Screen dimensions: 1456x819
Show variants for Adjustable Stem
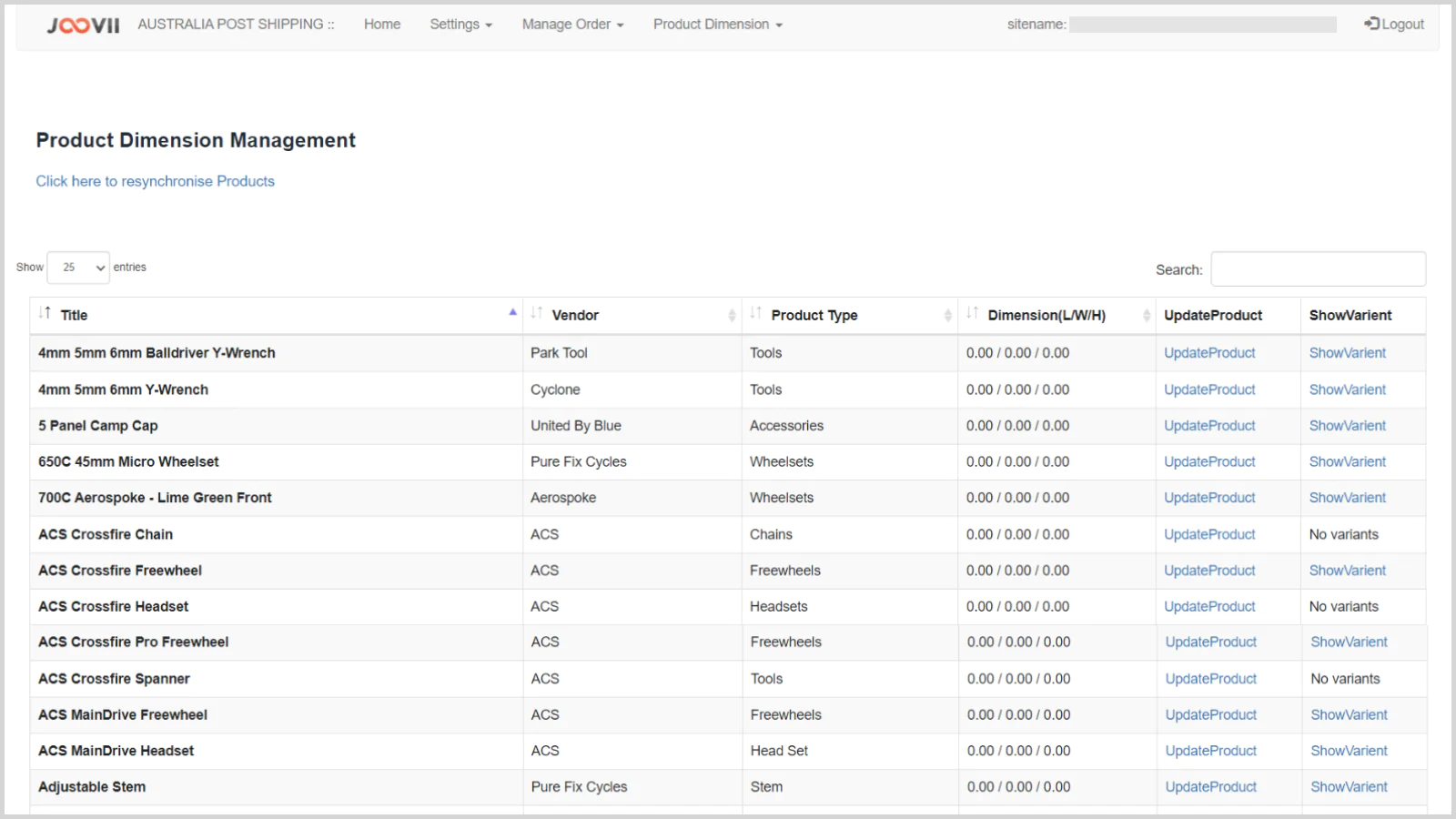[1349, 787]
